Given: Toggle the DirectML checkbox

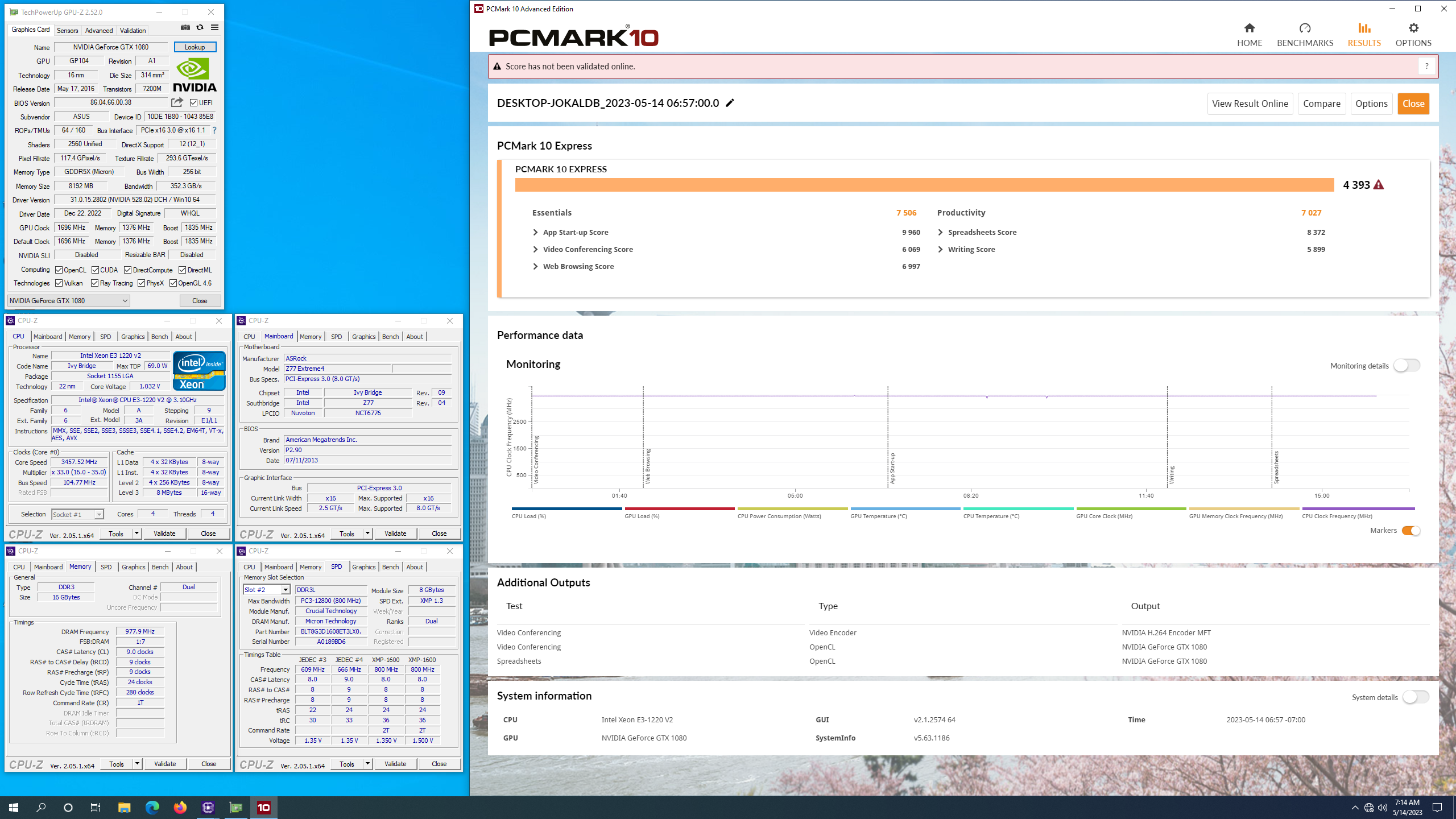Looking at the screenshot, I should pos(182,270).
